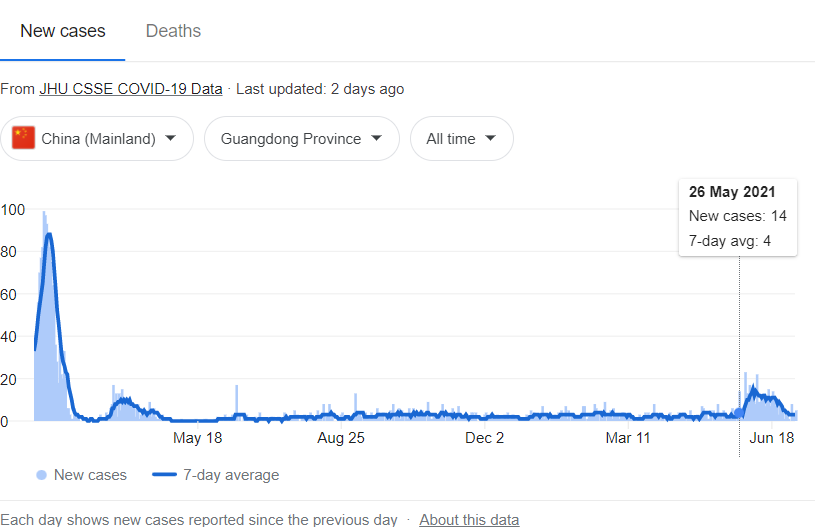Open the About this data link

[x=469, y=520]
